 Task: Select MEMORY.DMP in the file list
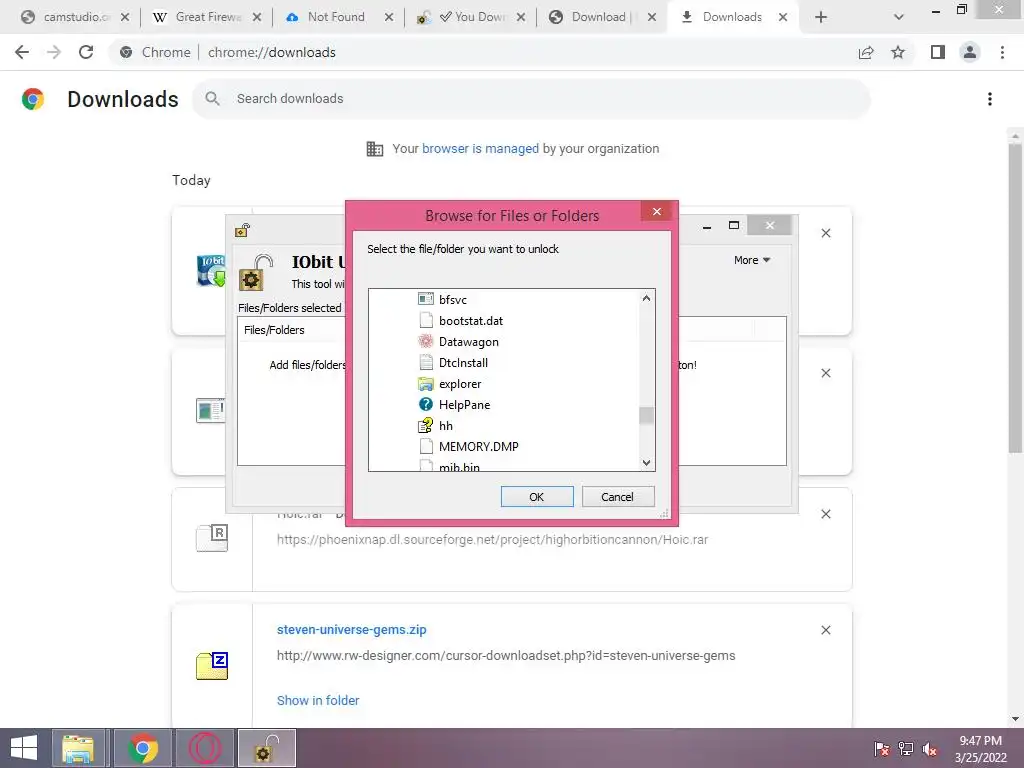[x=479, y=447]
